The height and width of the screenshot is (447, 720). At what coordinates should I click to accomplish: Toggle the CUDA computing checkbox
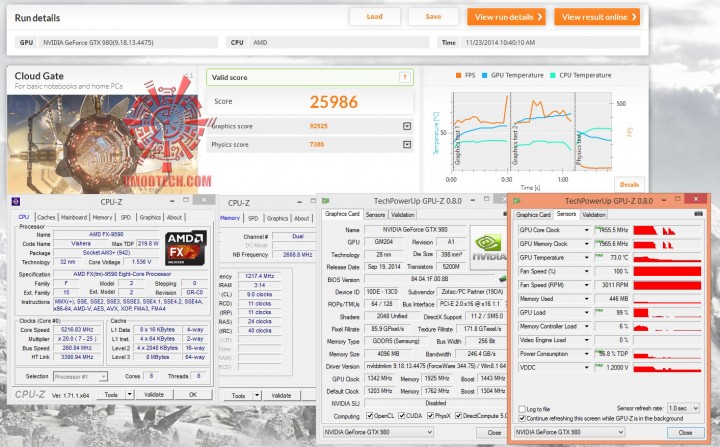coord(402,416)
